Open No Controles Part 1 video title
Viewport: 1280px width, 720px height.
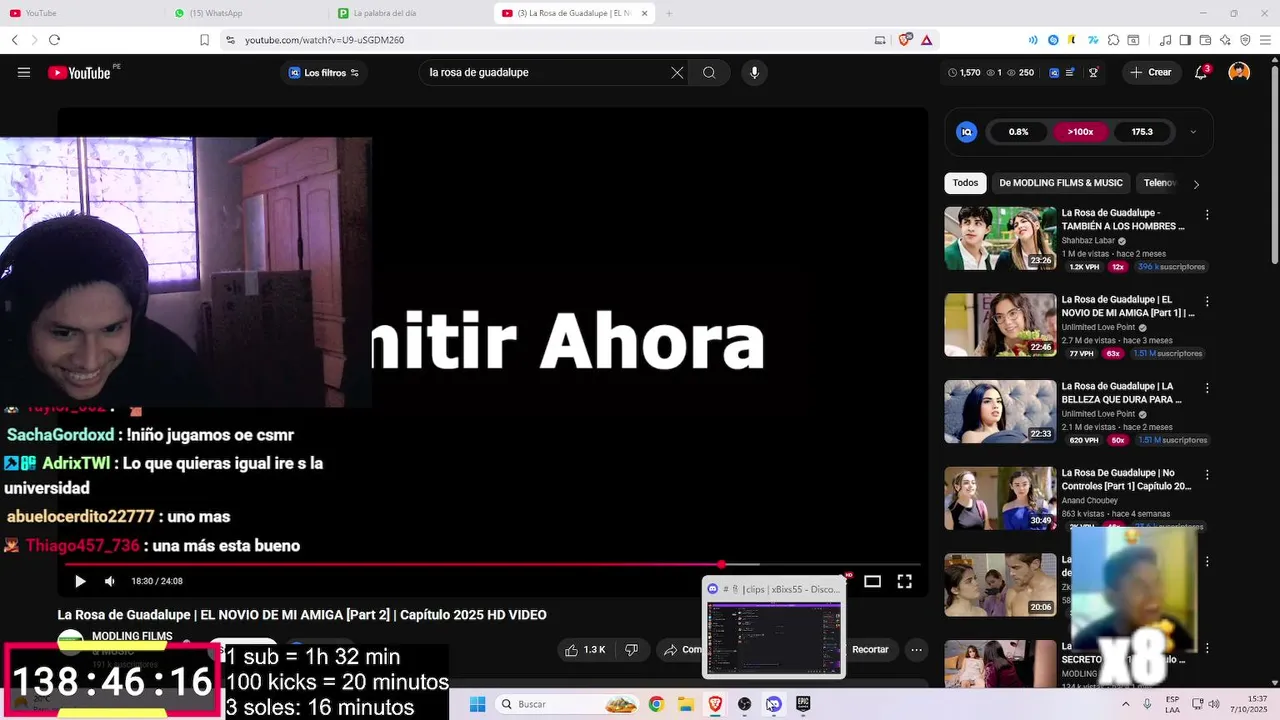point(1126,479)
